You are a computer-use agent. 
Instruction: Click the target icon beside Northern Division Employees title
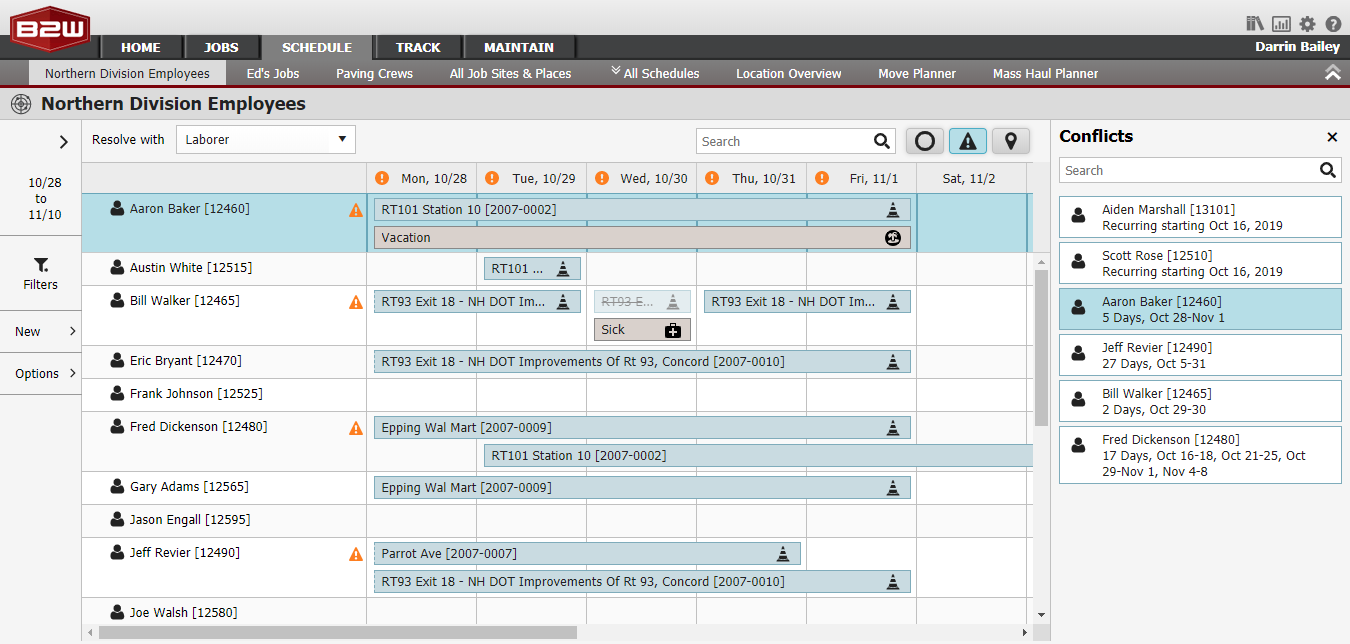click(x=20, y=104)
